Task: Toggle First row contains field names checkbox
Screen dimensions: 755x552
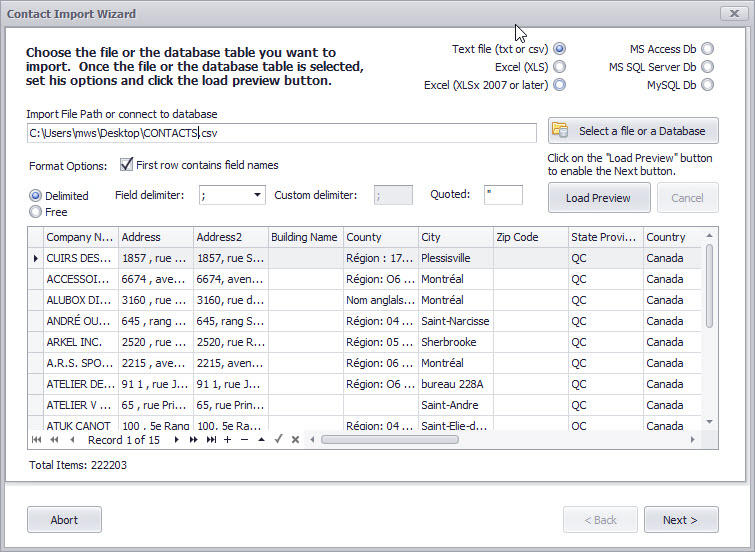Action: (127, 165)
